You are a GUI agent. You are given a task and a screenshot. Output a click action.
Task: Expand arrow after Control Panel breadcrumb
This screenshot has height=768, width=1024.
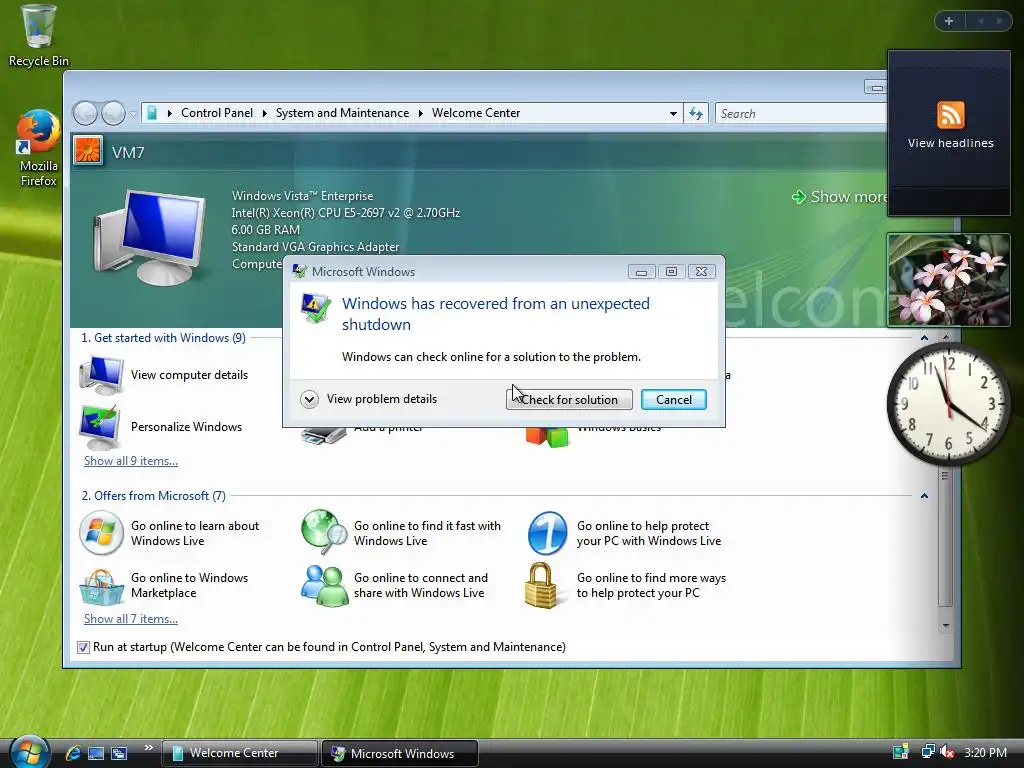264,114
